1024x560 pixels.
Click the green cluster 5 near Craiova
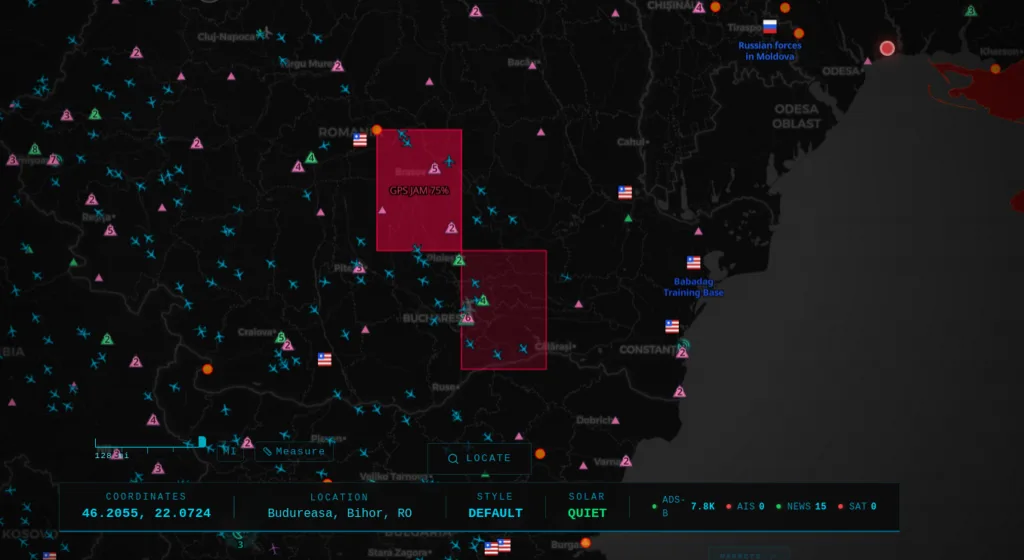coord(280,337)
